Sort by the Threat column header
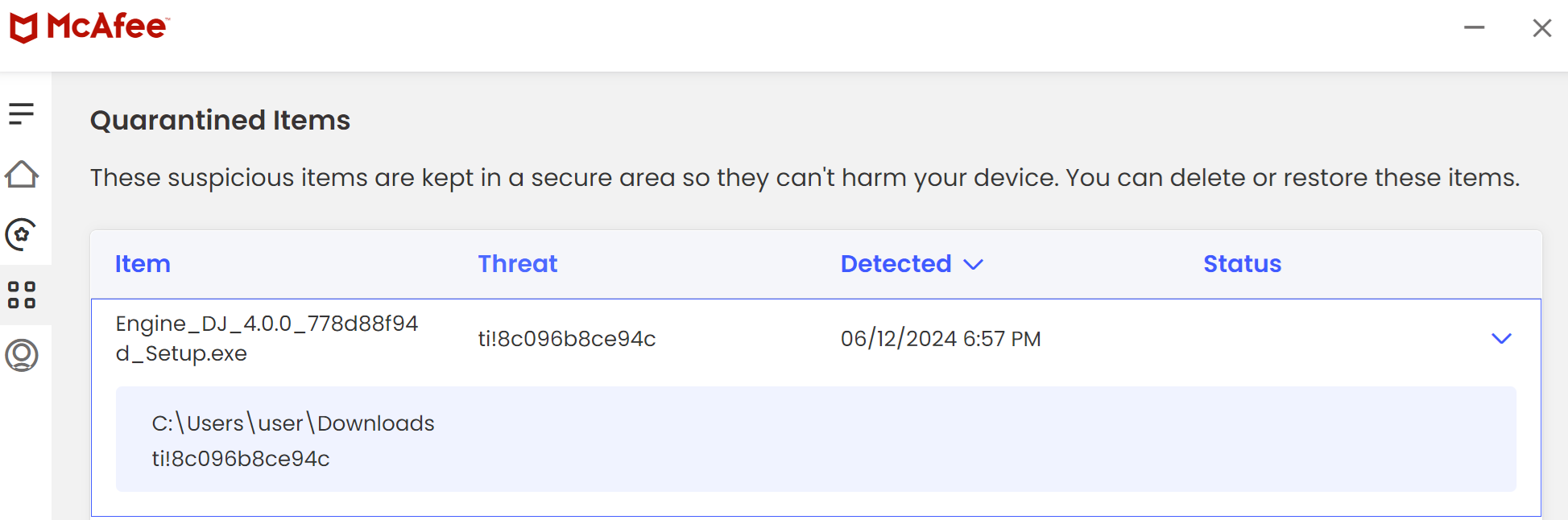1568x520 pixels. 518,264
